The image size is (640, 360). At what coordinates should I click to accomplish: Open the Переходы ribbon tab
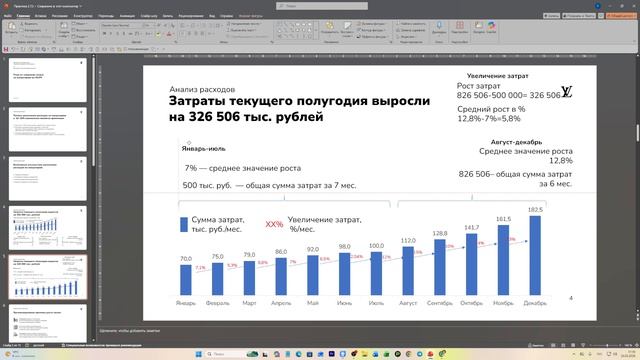pos(106,16)
